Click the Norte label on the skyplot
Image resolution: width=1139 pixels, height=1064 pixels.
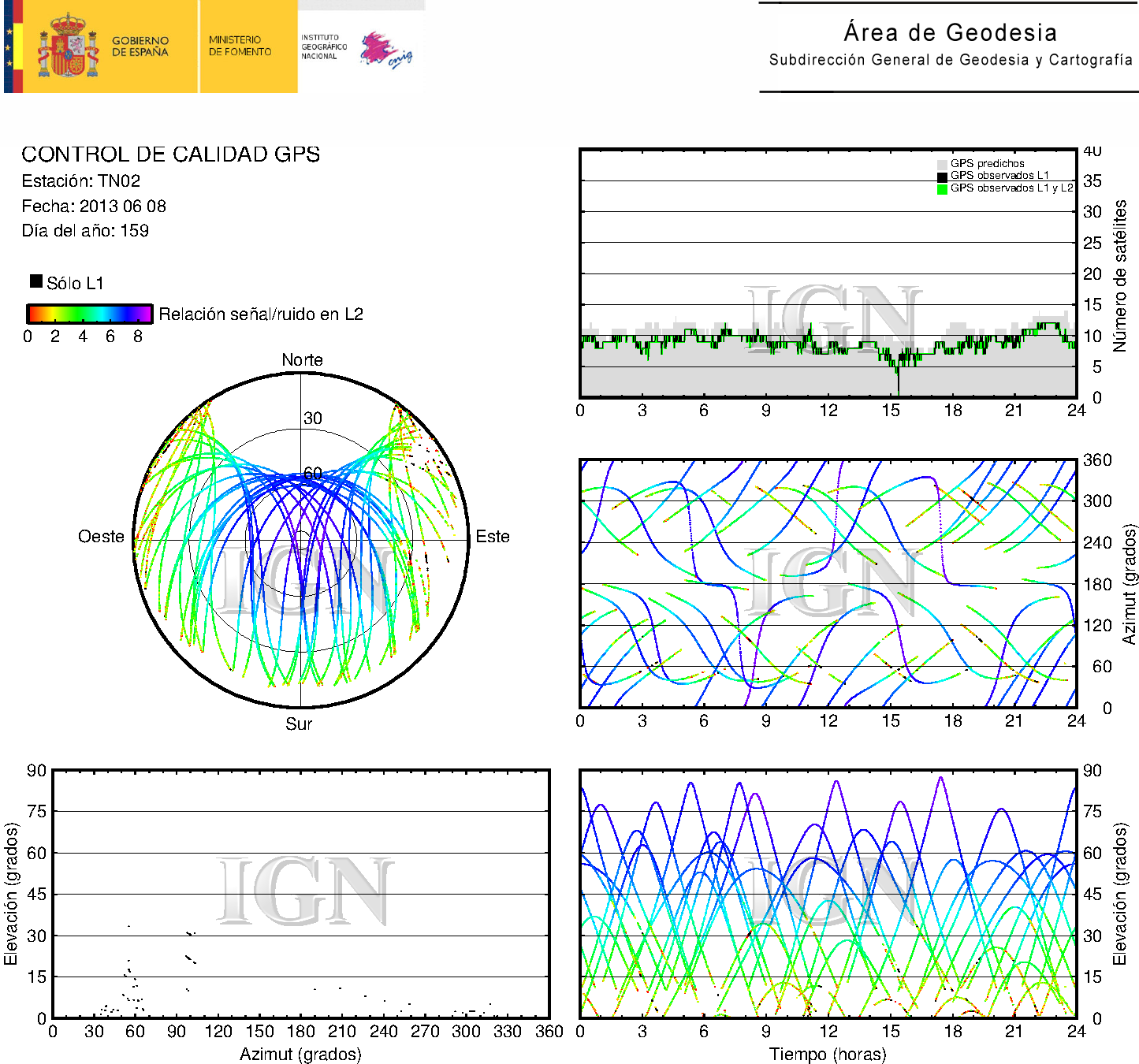click(x=302, y=360)
